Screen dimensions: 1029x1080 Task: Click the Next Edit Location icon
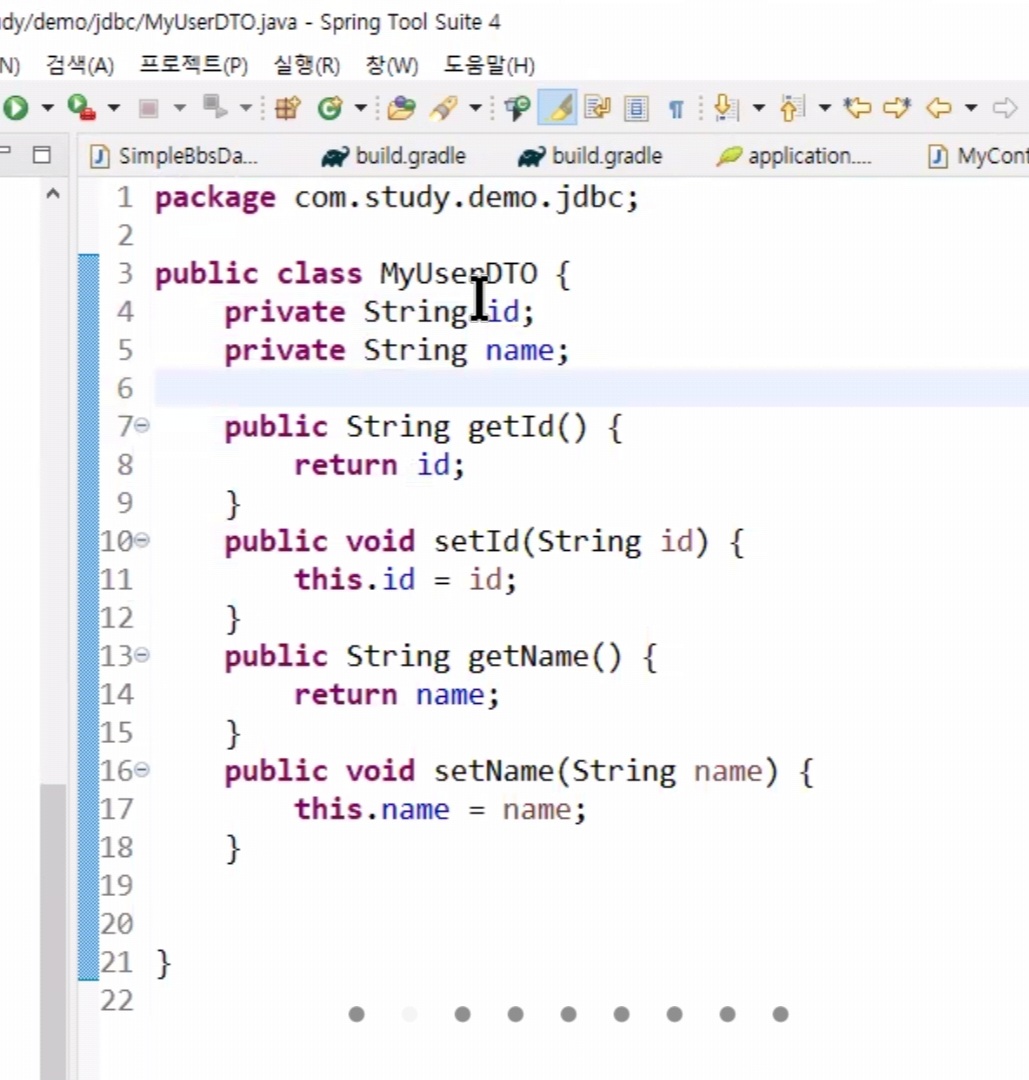[x=897, y=107]
